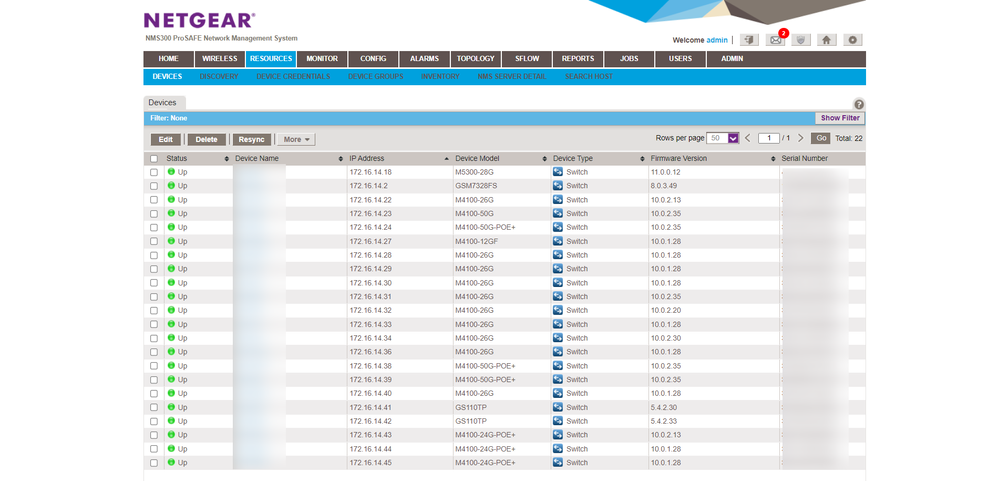Tick checkbox for device 172.16.14.45
This screenshot has width=999, height=481.
[154, 463]
